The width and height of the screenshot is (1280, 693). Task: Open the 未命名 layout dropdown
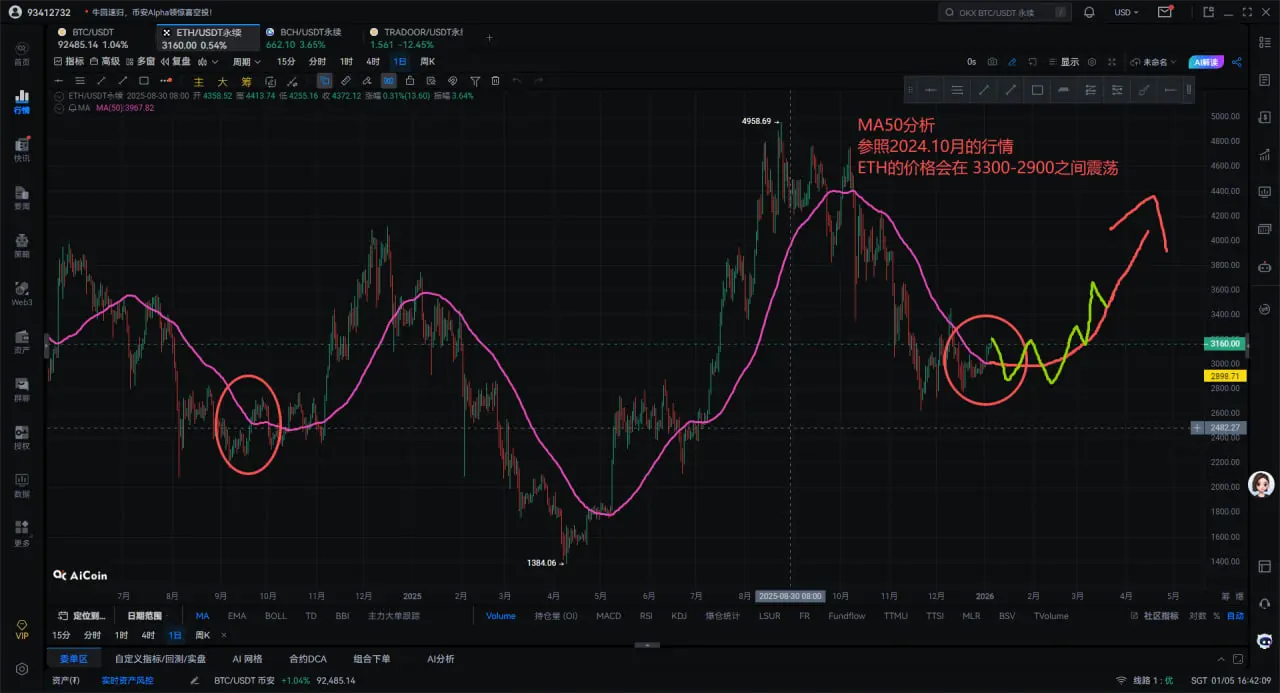pos(1153,61)
